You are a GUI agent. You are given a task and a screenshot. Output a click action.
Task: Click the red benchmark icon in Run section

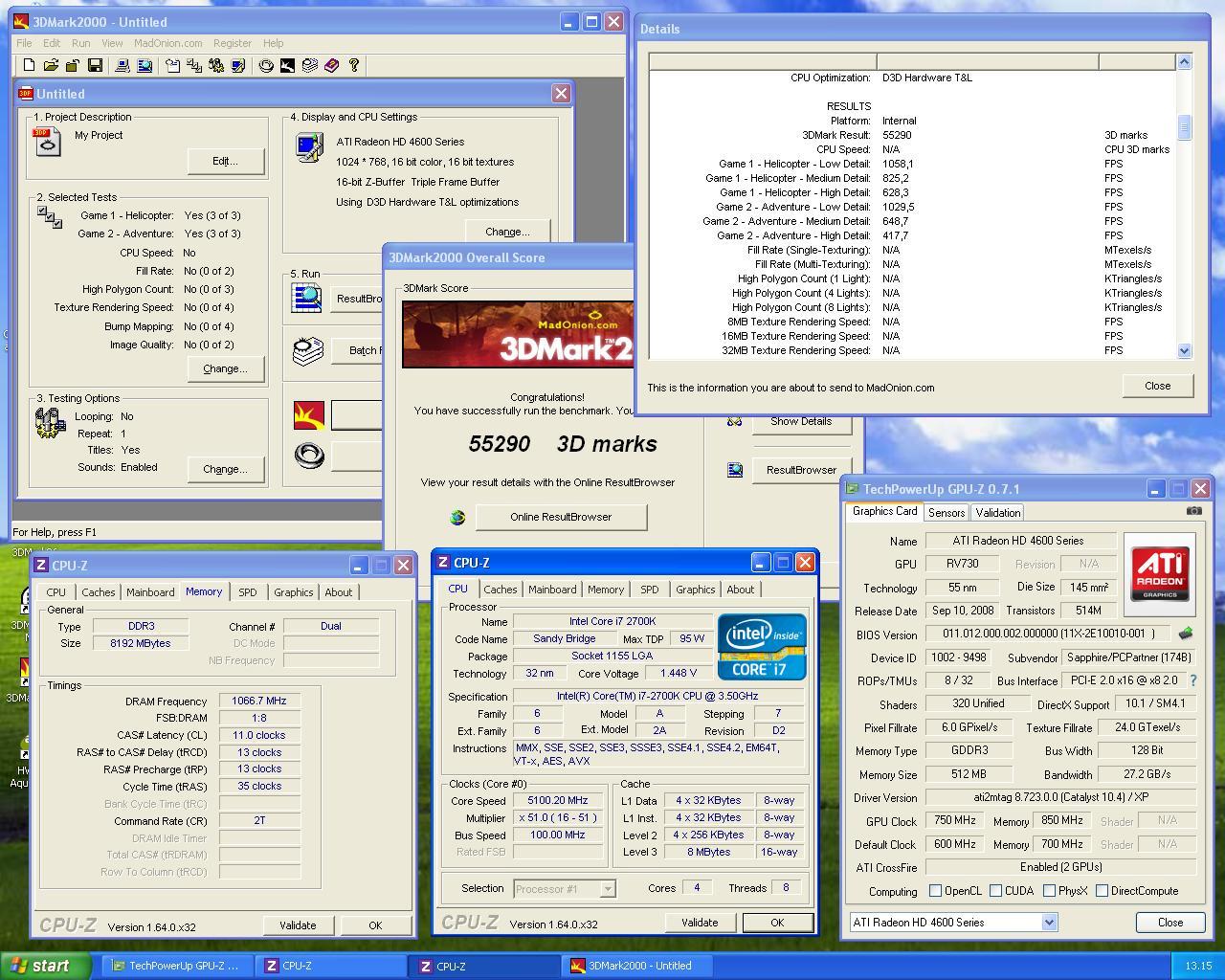click(x=308, y=414)
